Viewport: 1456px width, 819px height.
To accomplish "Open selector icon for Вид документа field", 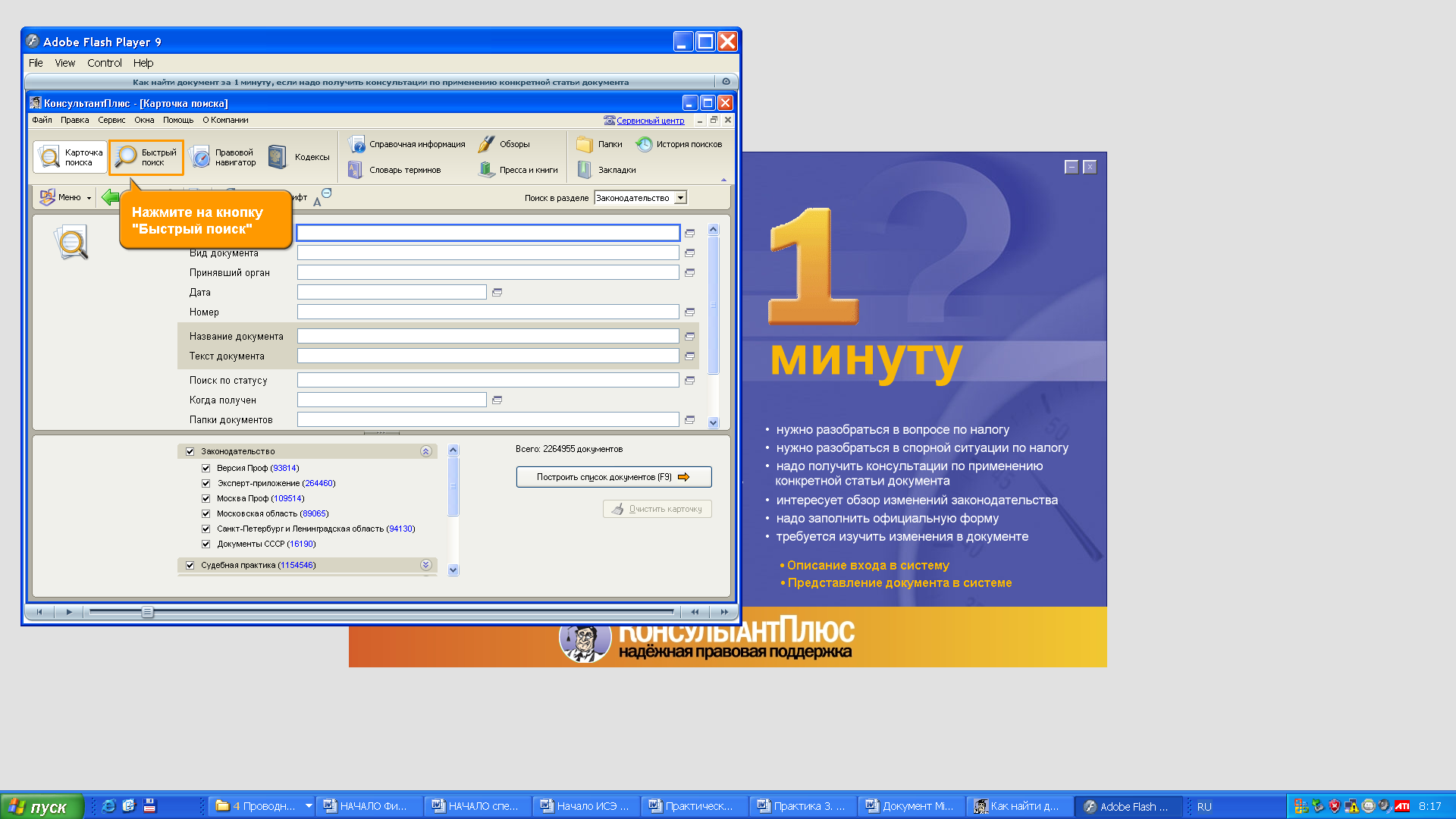I will pyautogui.click(x=689, y=253).
